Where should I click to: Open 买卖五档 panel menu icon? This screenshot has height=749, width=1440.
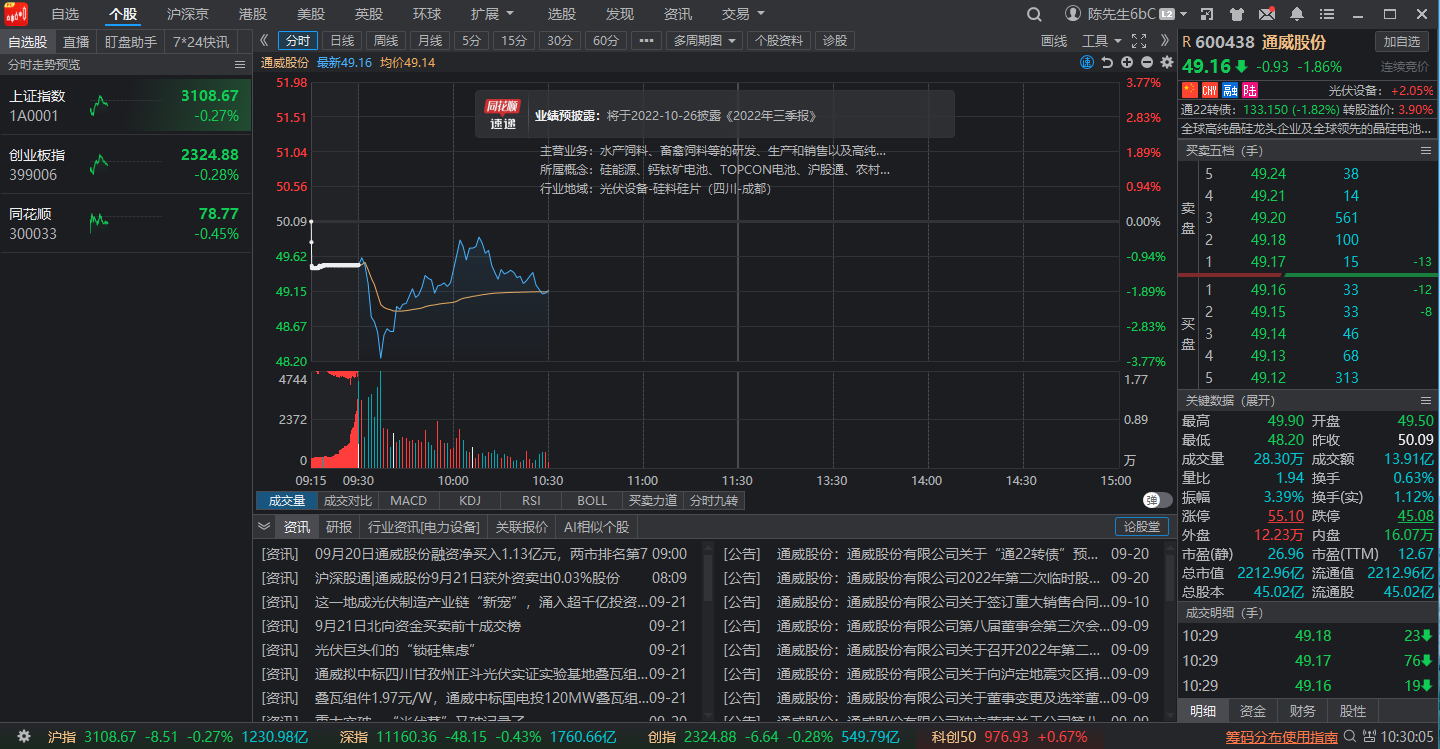click(1427, 150)
